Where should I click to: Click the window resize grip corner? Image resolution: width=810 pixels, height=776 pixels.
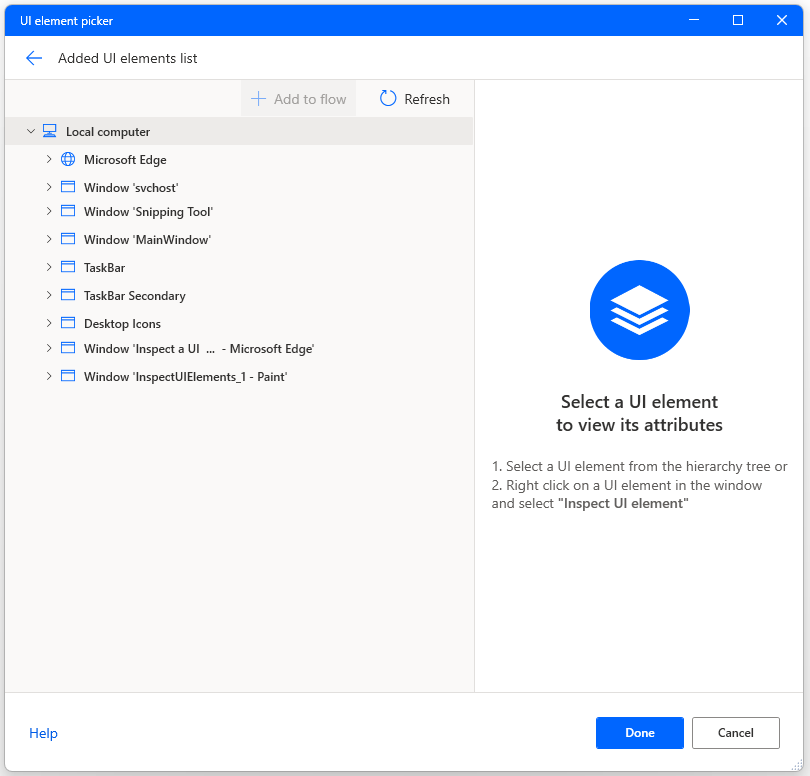click(797, 765)
